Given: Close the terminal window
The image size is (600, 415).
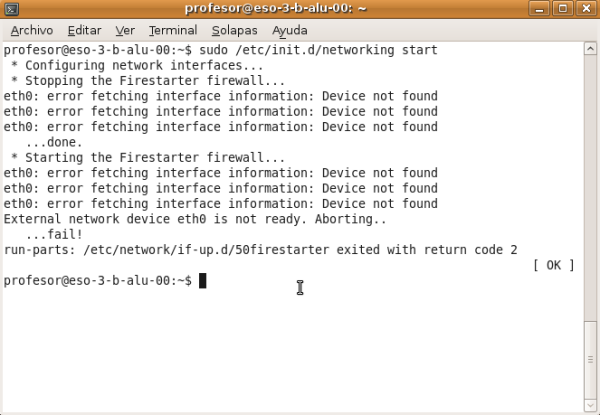Looking at the screenshot, I should coord(586,9).
